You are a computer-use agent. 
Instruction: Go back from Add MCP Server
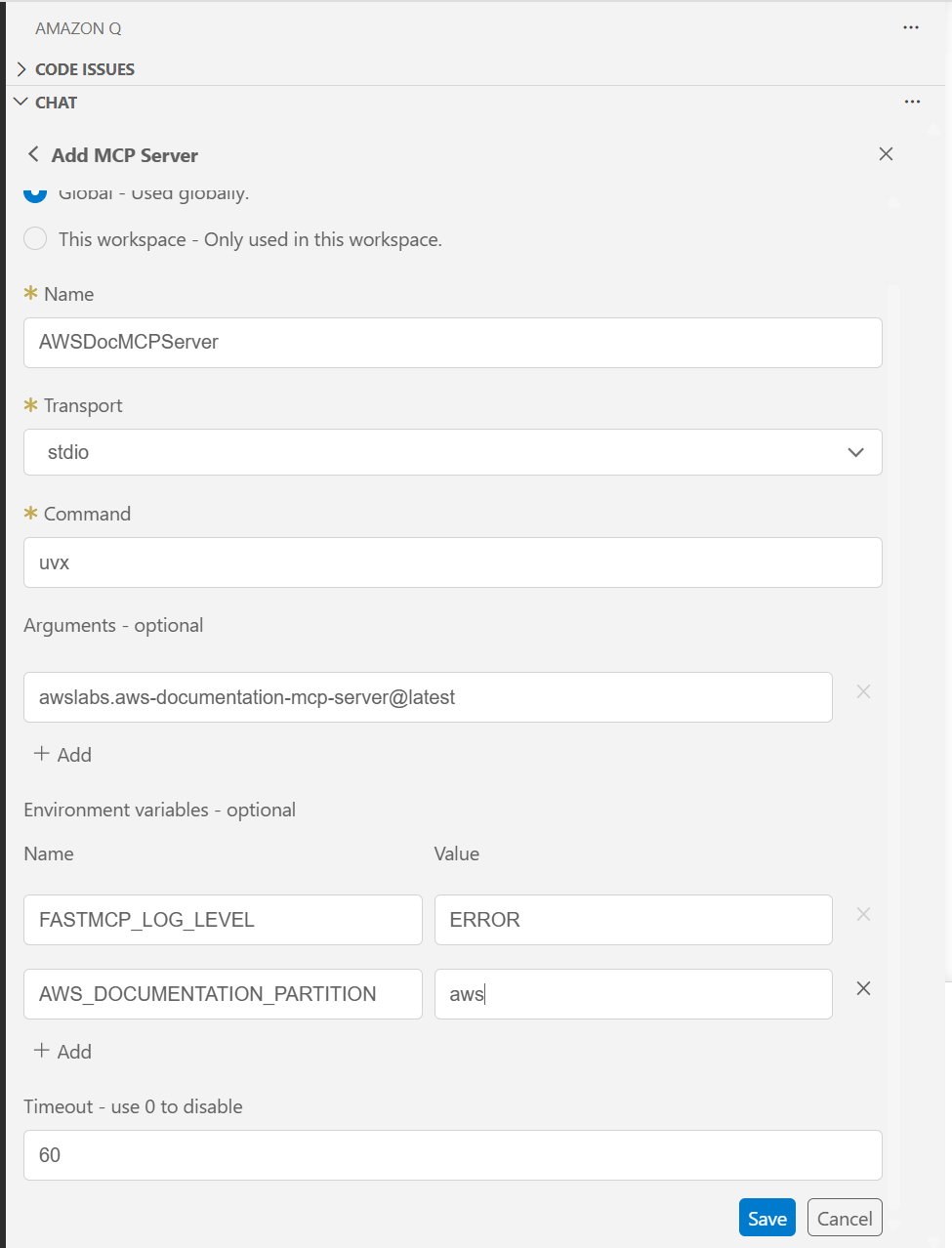pos(33,154)
